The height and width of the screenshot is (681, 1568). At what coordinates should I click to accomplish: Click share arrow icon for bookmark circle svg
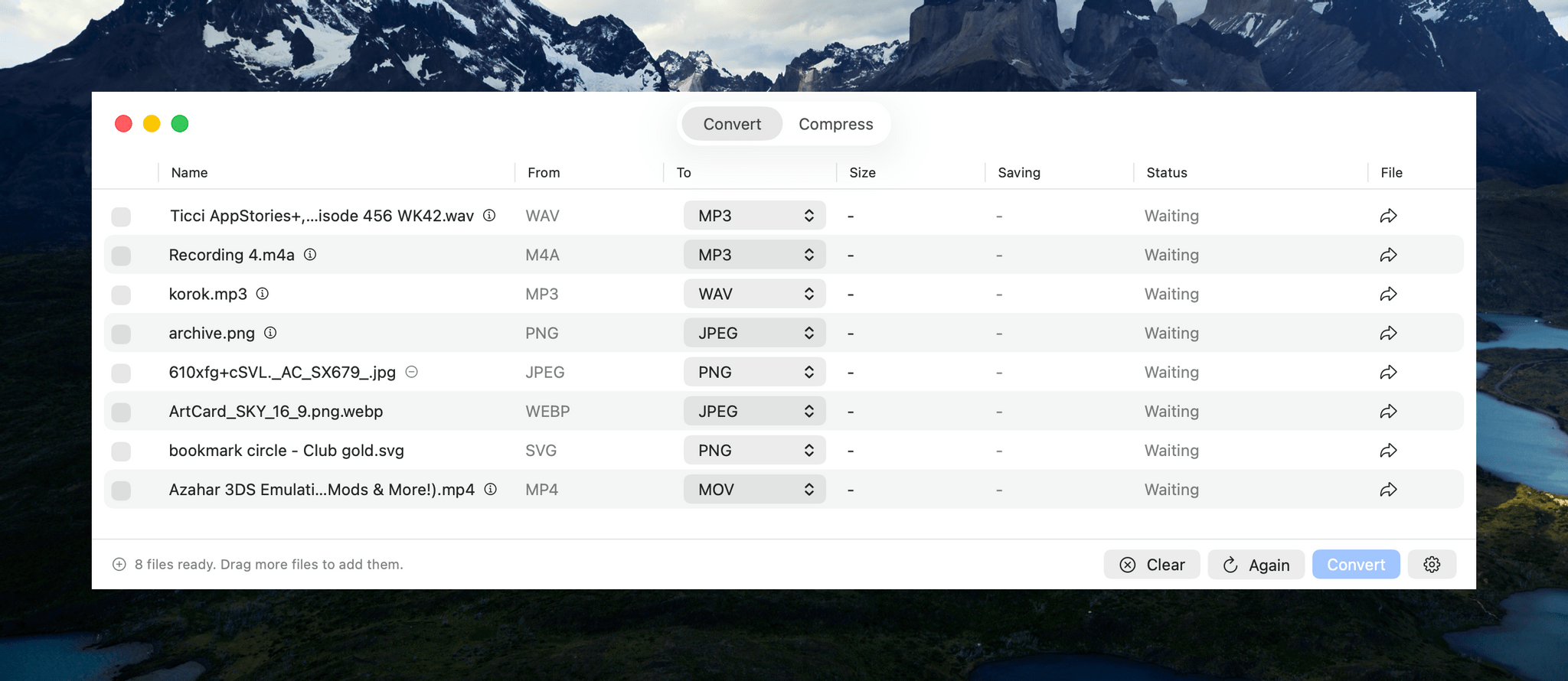tap(1388, 451)
